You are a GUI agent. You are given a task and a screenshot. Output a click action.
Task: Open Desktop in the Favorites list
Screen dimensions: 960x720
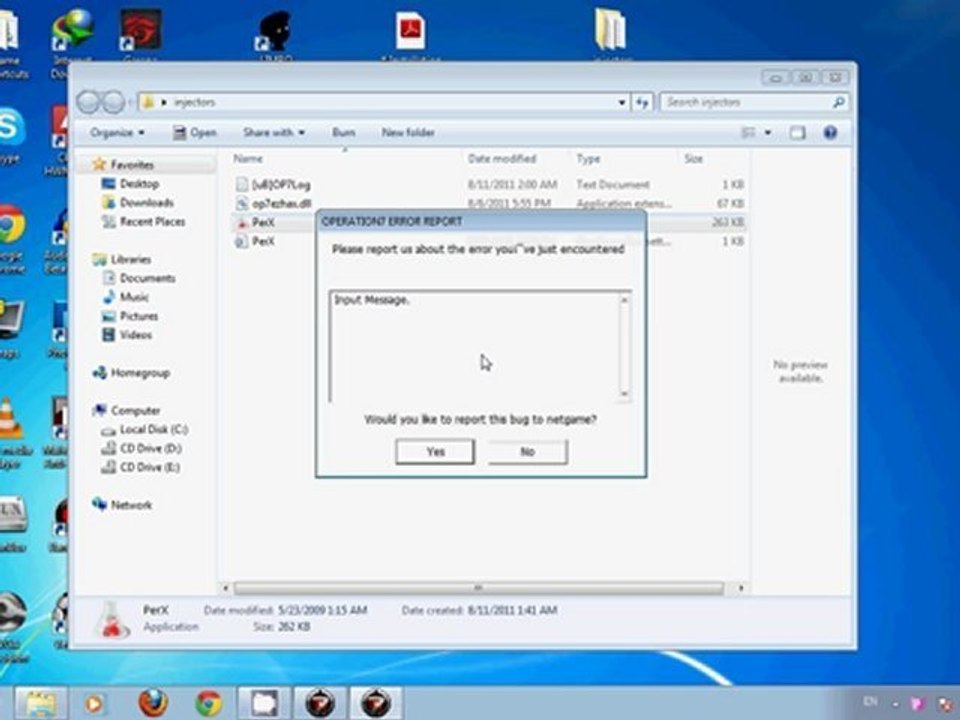coord(139,184)
